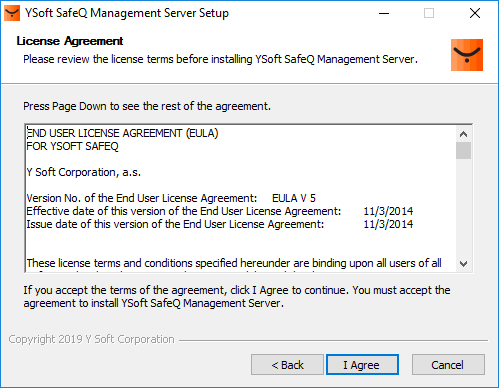This screenshot has width=499, height=388.
Task: Cancel the installation
Action: pos(448,365)
